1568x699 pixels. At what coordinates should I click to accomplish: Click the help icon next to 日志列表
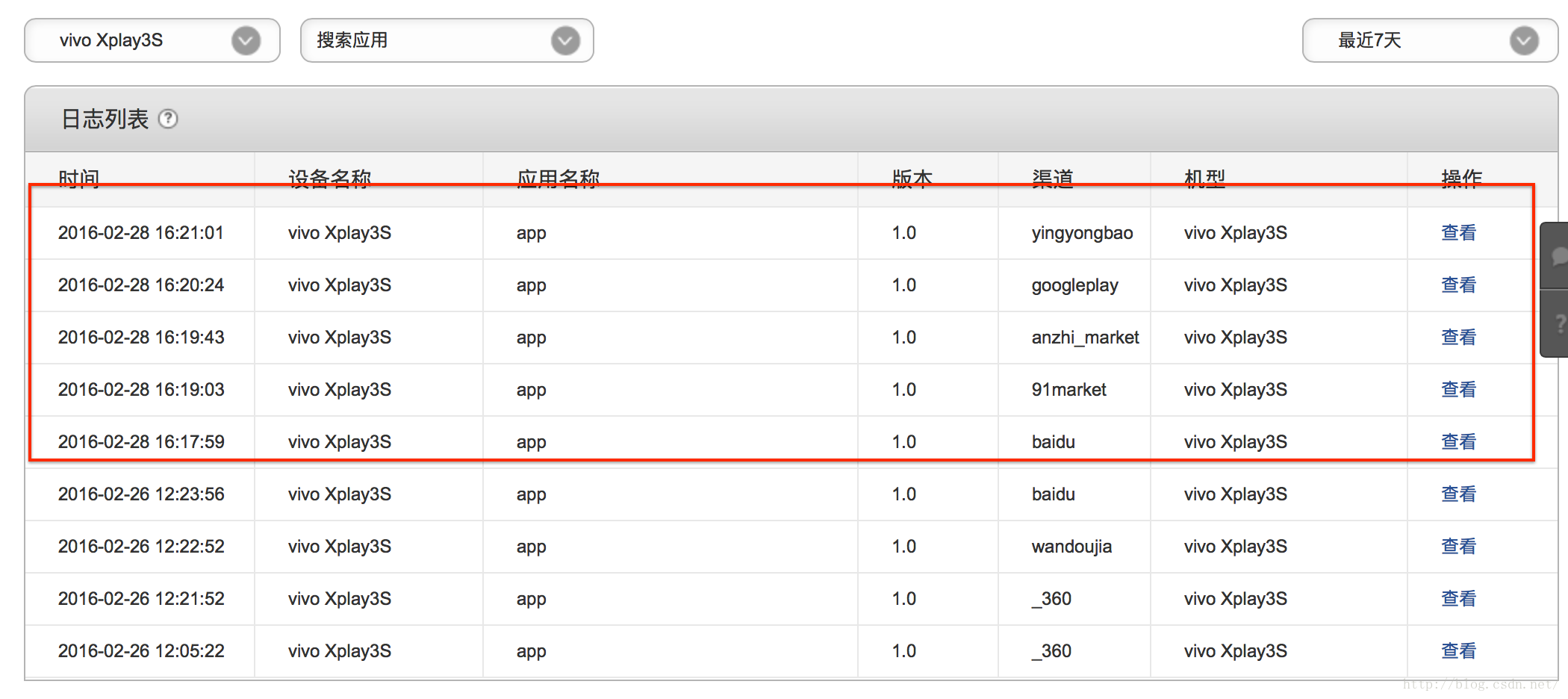tap(168, 119)
